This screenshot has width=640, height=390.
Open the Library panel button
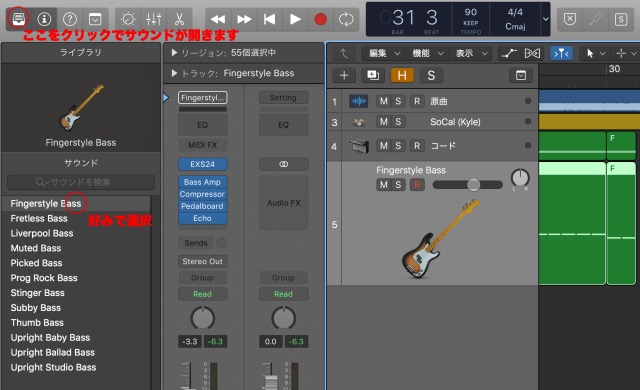[x=19, y=19]
